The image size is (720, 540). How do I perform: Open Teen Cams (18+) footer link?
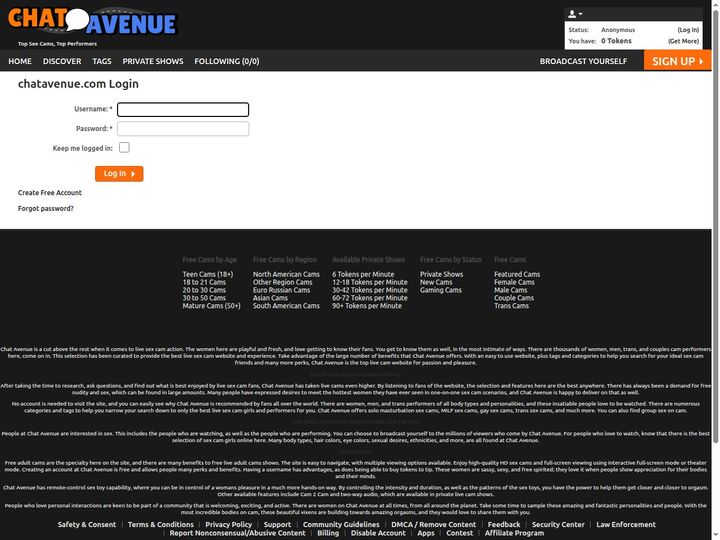pyautogui.click(x=208, y=274)
